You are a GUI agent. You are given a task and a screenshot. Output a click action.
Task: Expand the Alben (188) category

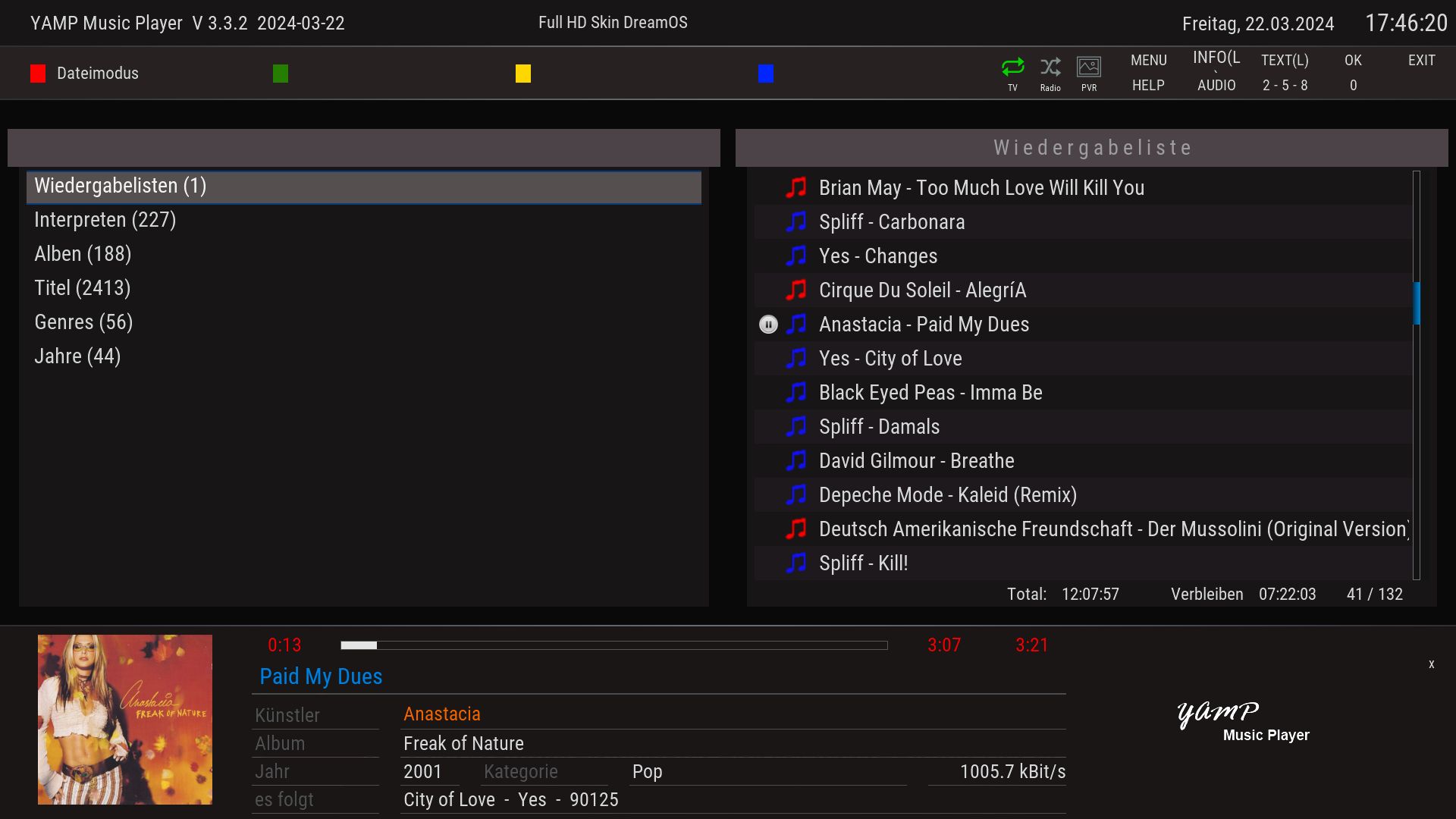[x=83, y=254]
